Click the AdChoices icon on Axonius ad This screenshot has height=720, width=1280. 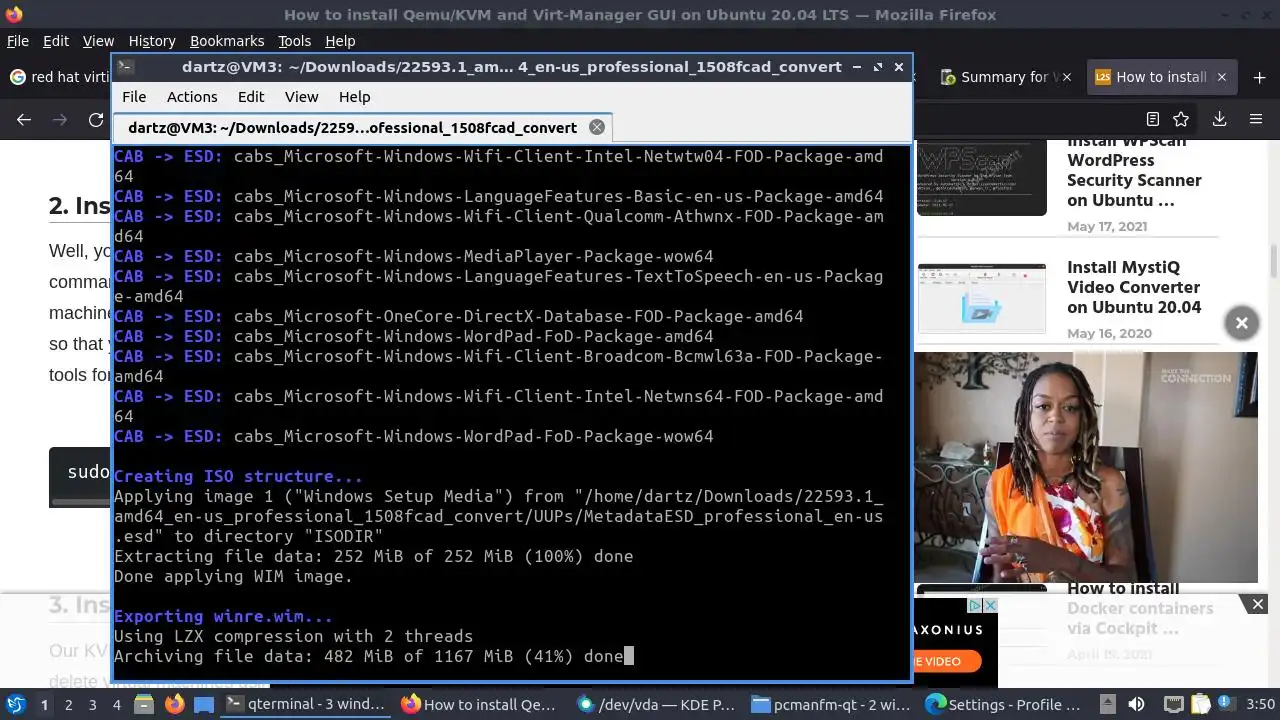pyautogui.click(x=977, y=605)
